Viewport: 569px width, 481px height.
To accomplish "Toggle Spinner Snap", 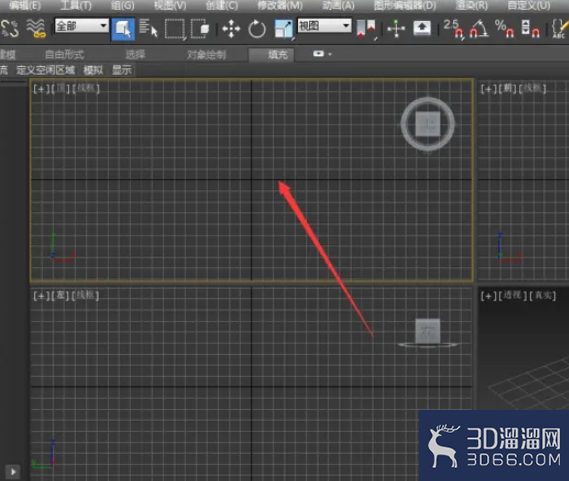I will [530, 29].
